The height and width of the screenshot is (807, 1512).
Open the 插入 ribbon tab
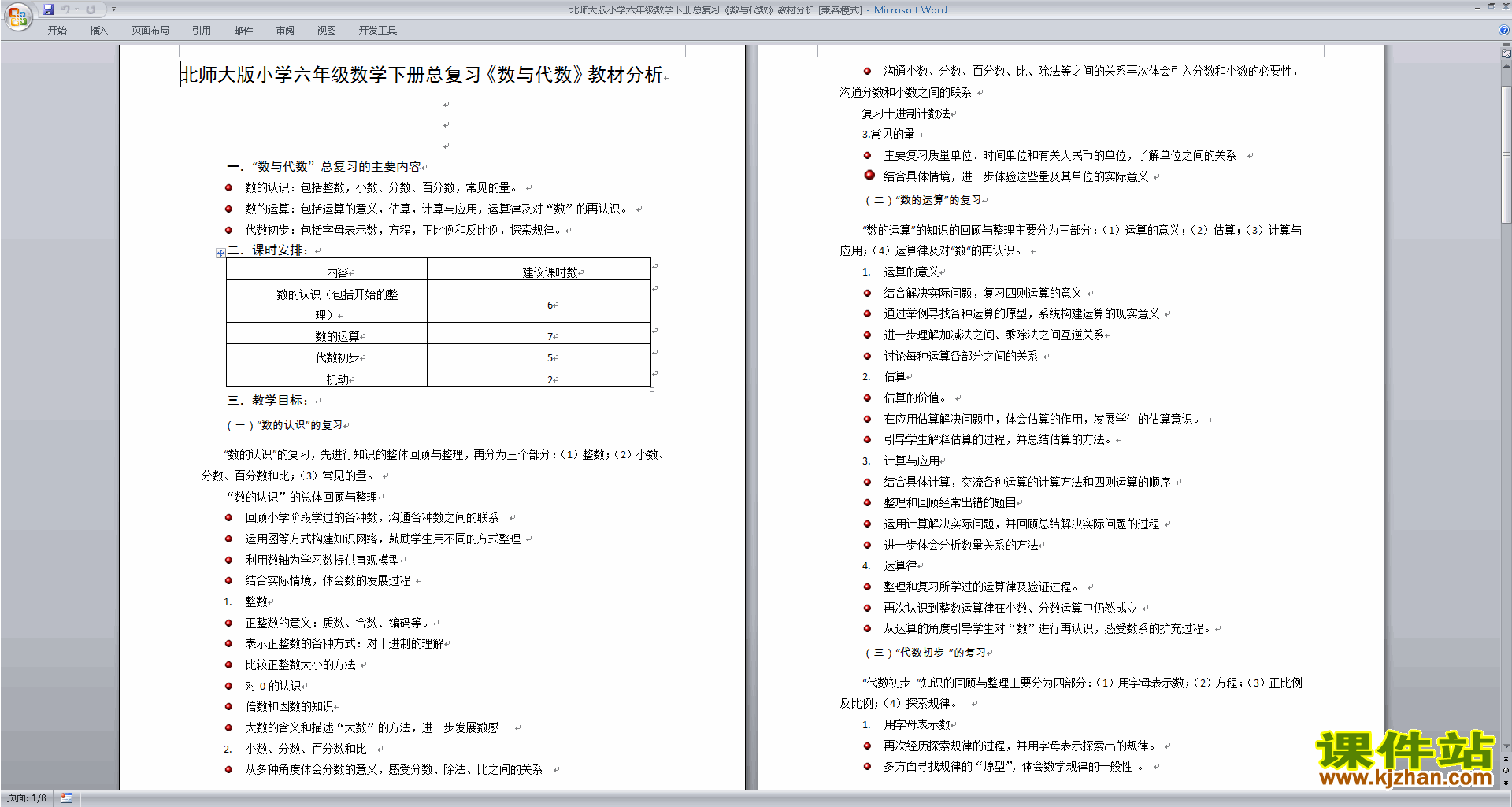tap(98, 31)
